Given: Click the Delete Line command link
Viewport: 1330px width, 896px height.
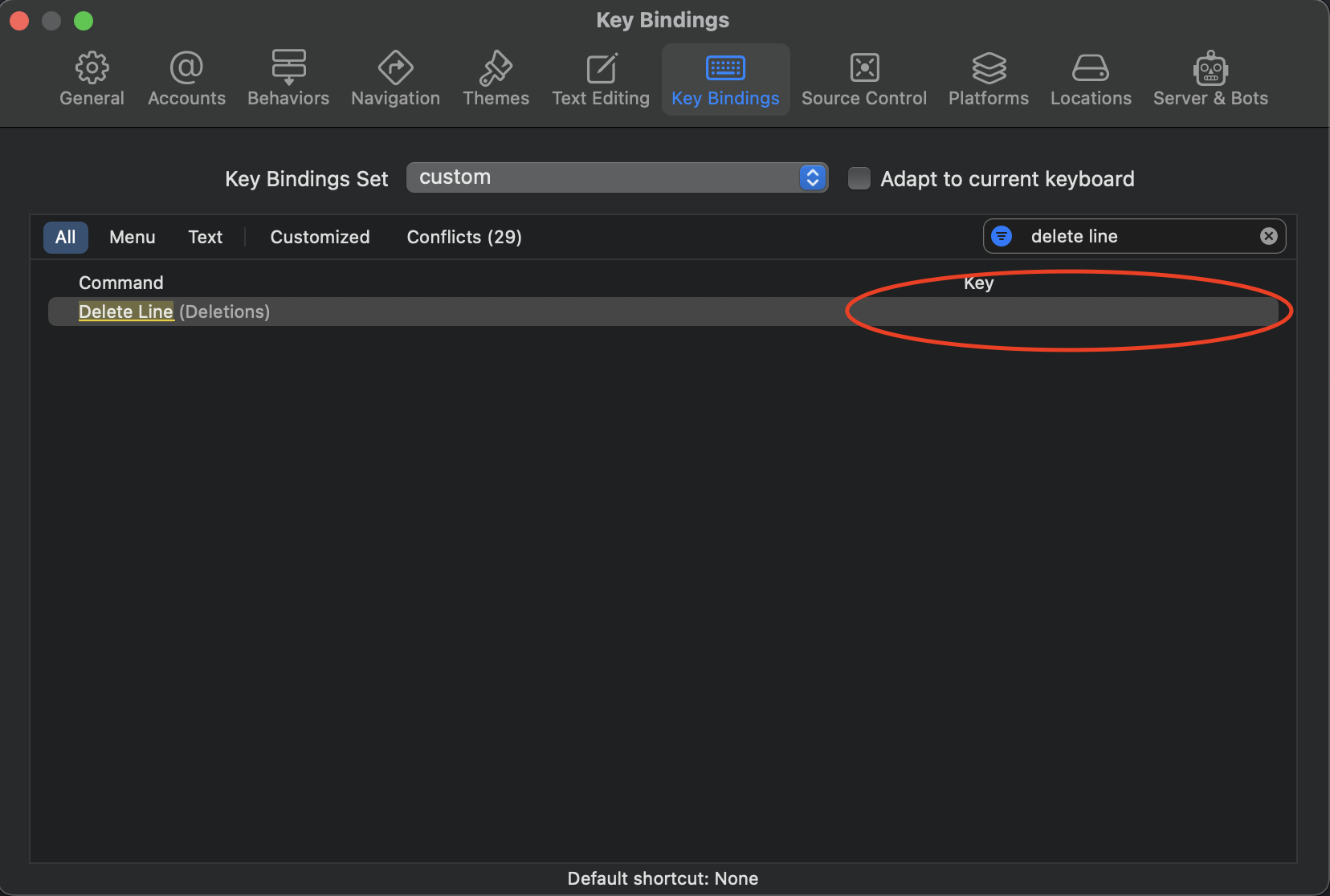Looking at the screenshot, I should click(x=125, y=312).
